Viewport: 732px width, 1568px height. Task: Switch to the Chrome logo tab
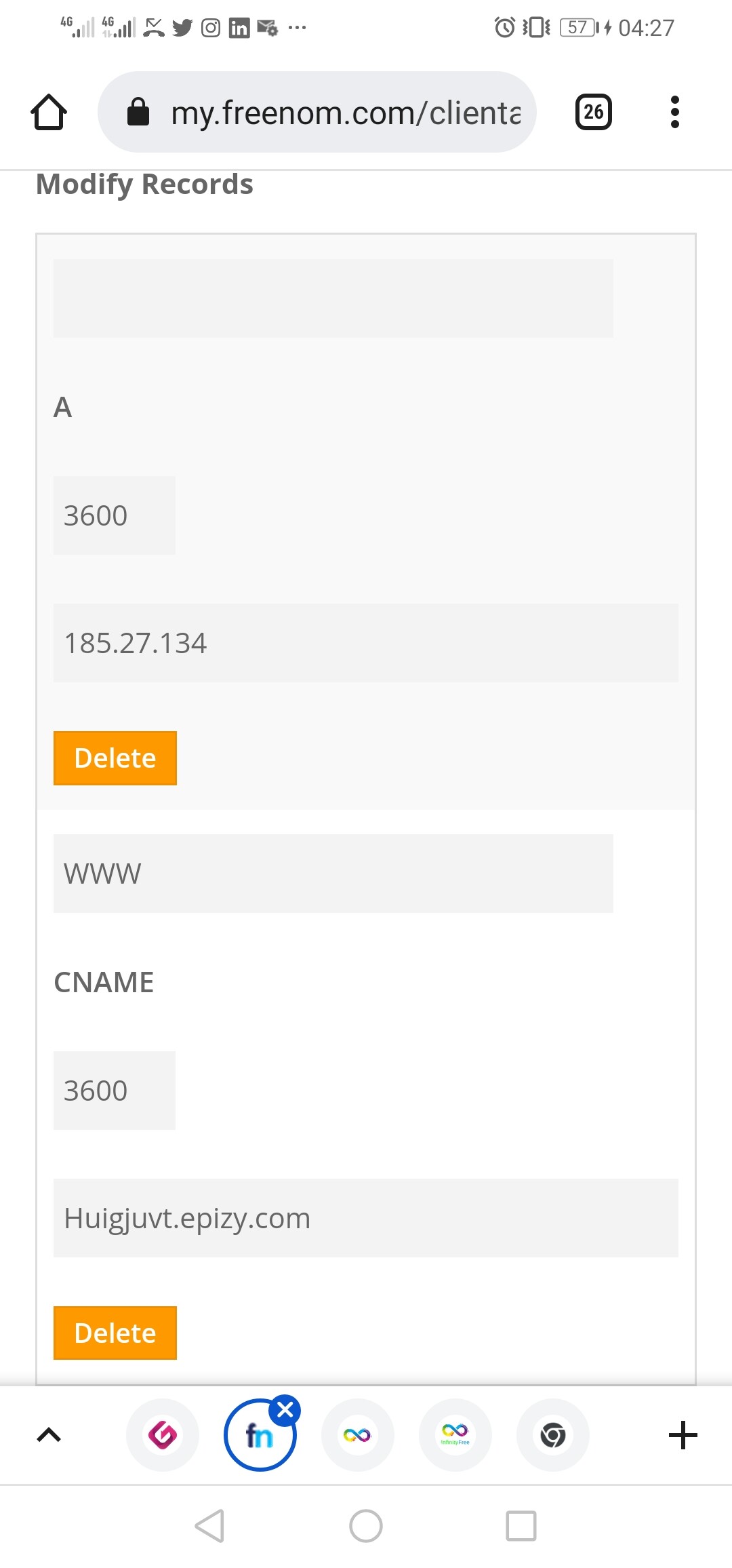click(552, 1435)
